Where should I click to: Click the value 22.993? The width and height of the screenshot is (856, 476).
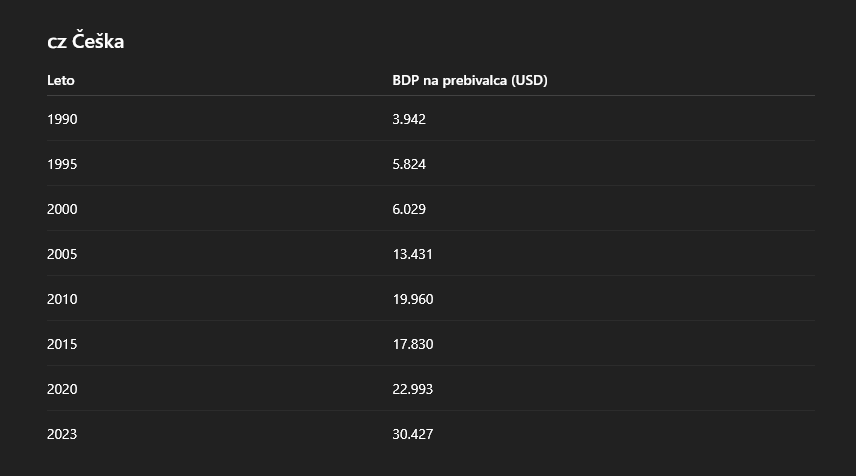(x=413, y=389)
